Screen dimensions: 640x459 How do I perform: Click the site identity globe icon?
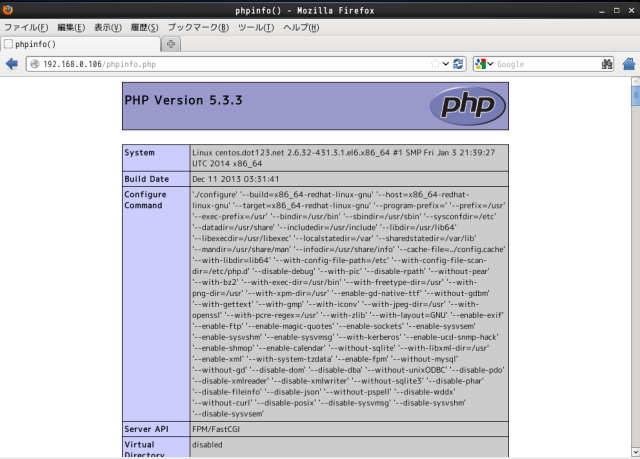pyautogui.click(x=35, y=64)
